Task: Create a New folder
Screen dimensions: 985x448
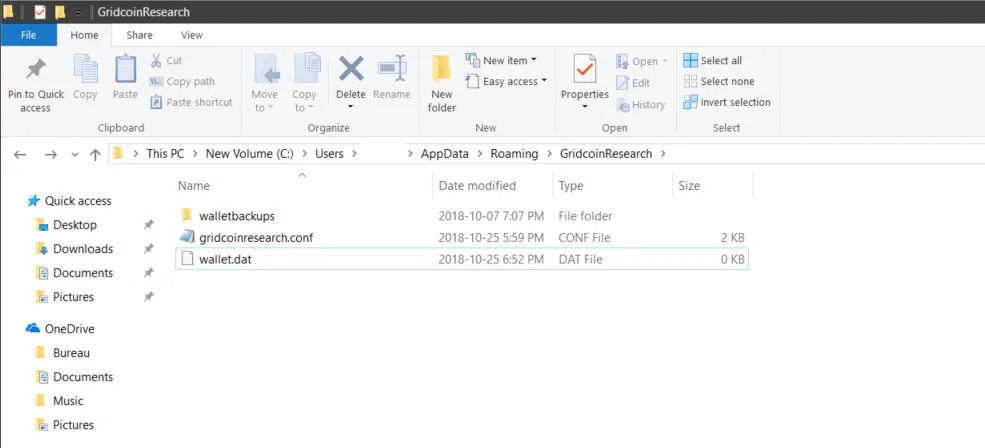Action: pyautogui.click(x=442, y=84)
